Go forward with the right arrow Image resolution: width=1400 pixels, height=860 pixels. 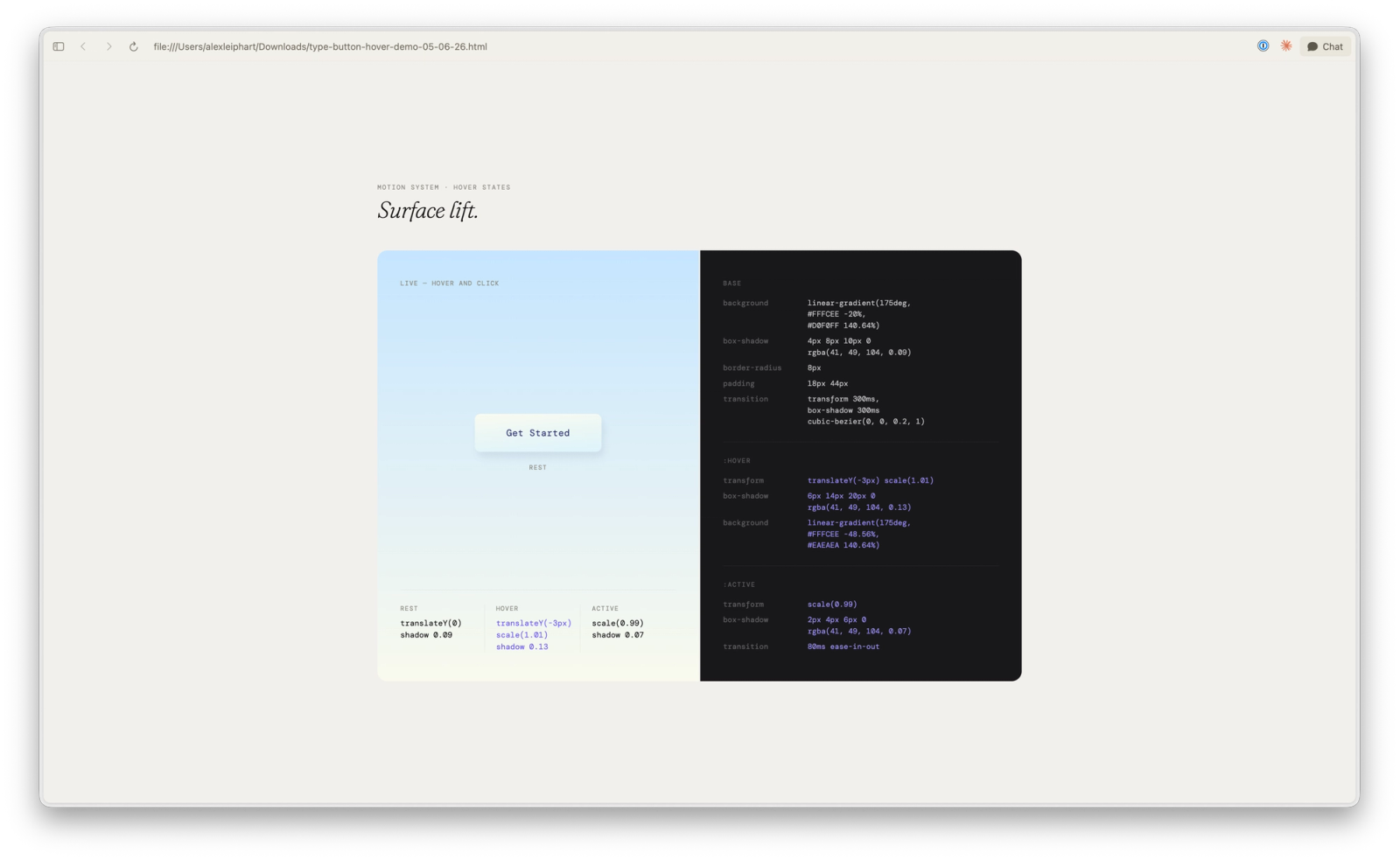pyautogui.click(x=108, y=46)
